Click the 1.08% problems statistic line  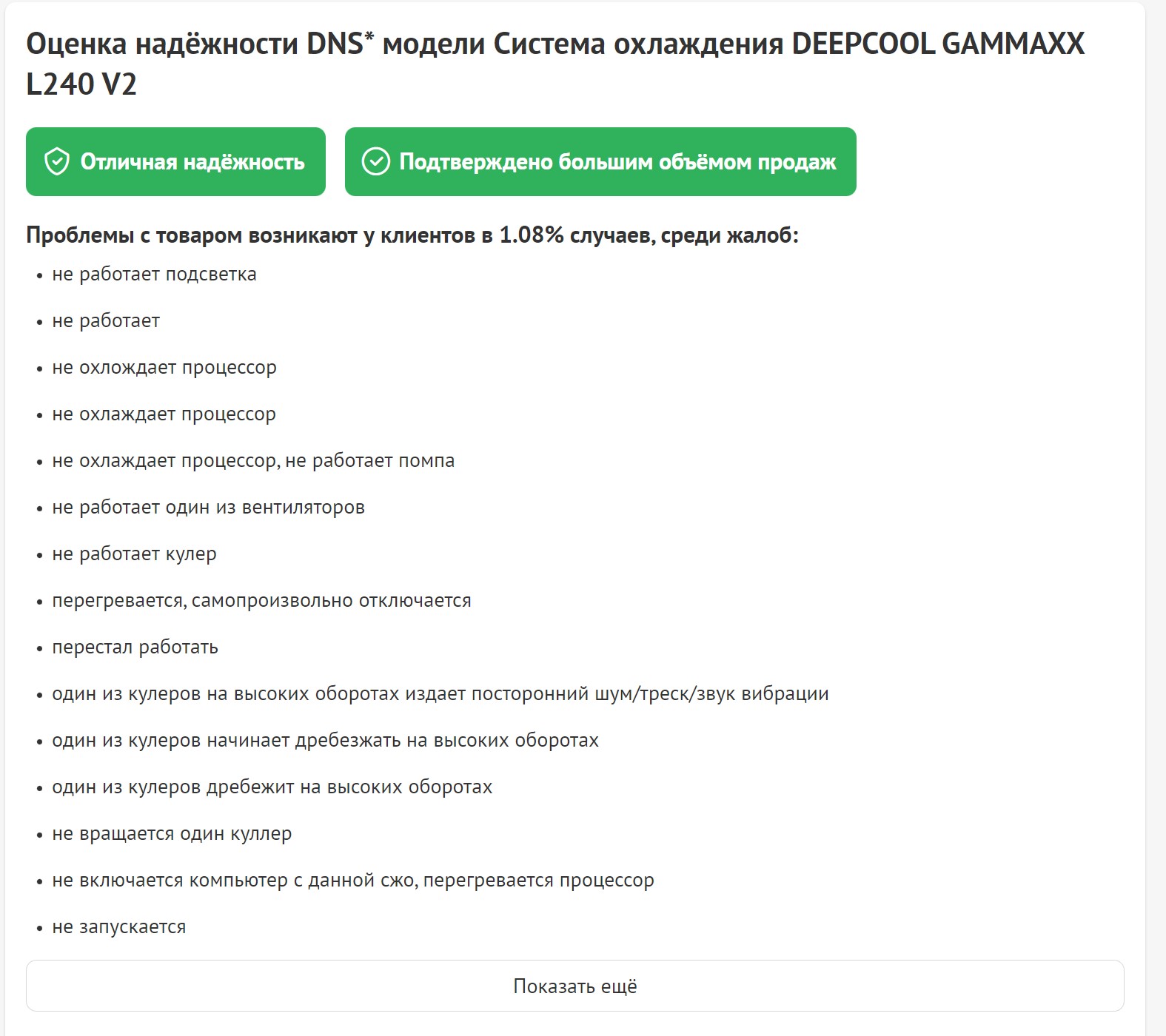point(412,235)
